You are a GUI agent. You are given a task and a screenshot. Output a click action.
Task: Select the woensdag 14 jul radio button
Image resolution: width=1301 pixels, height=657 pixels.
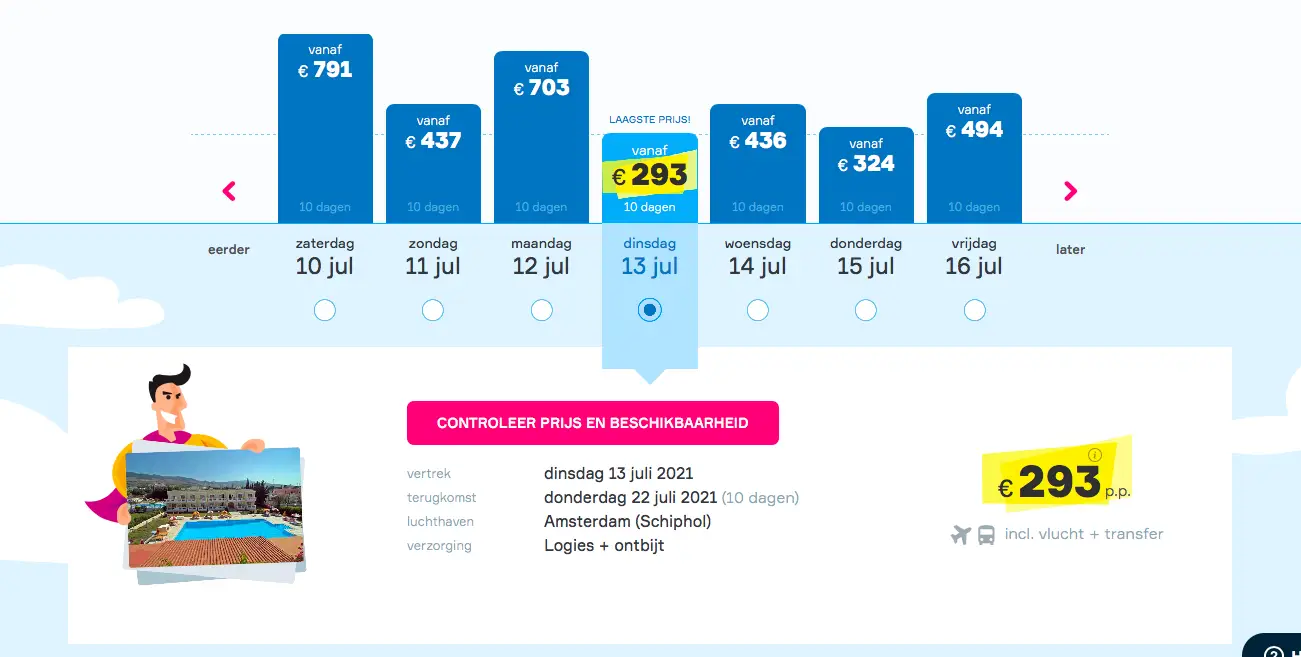pyautogui.click(x=758, y=310)
